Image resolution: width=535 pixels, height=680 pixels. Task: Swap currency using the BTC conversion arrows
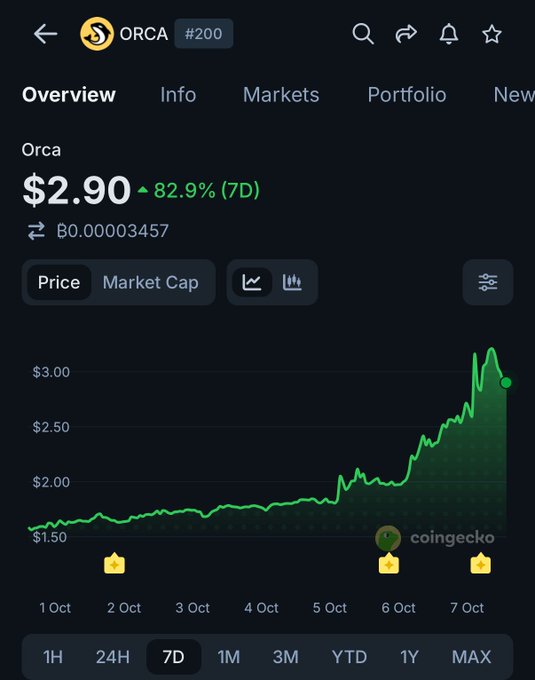(x=36, y=231)
